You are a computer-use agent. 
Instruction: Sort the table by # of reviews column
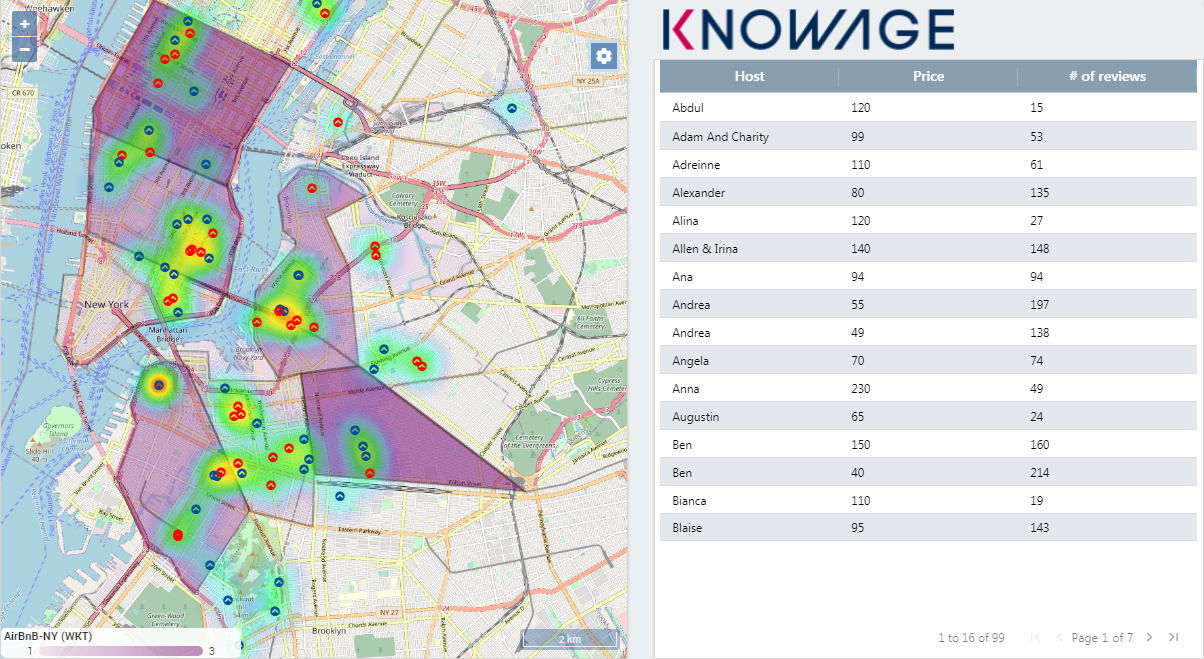pos(1107,76)
